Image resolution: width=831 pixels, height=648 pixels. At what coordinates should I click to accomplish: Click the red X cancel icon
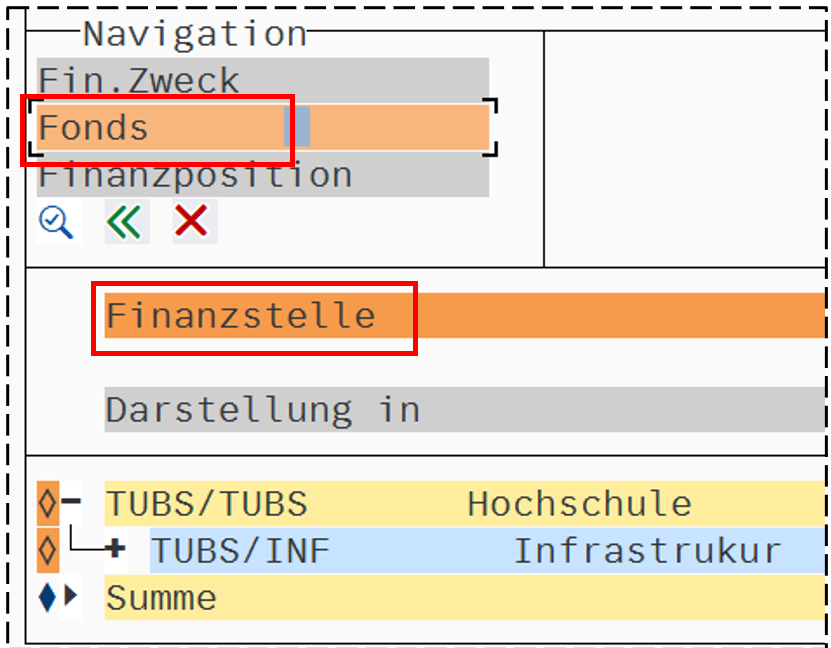click(192, 222)
